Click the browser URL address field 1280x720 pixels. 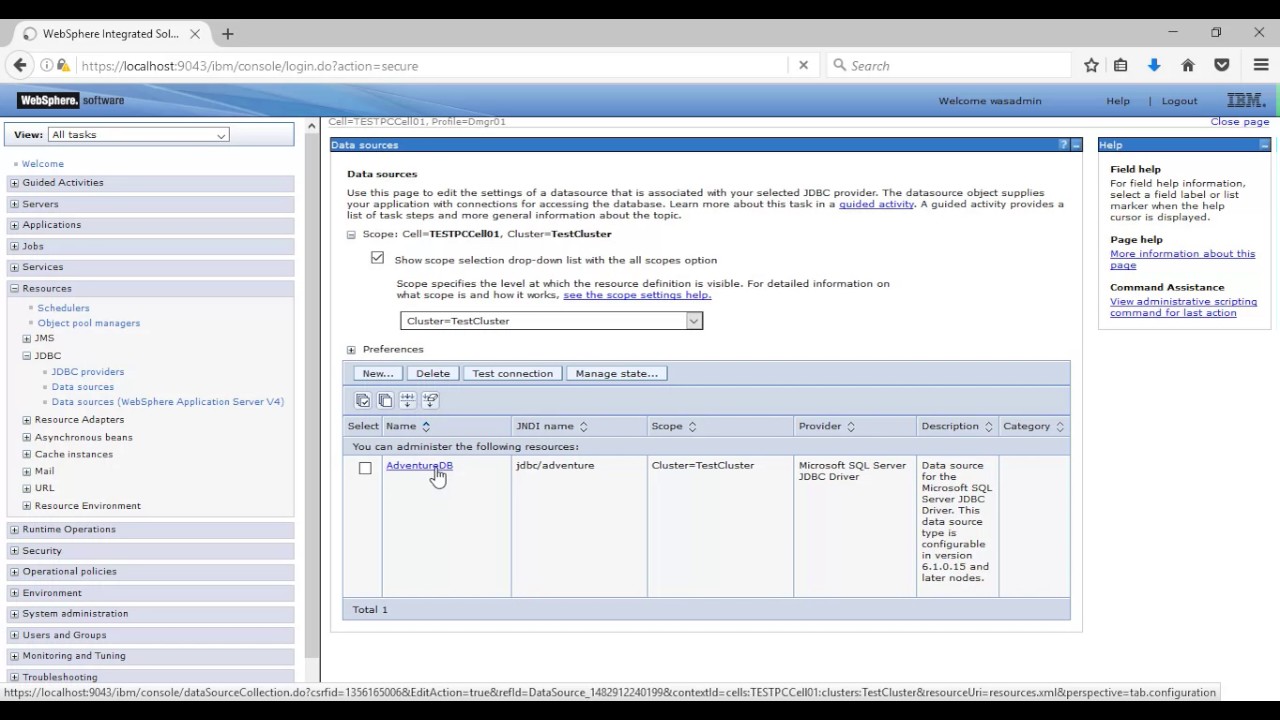tap(430, 65)
